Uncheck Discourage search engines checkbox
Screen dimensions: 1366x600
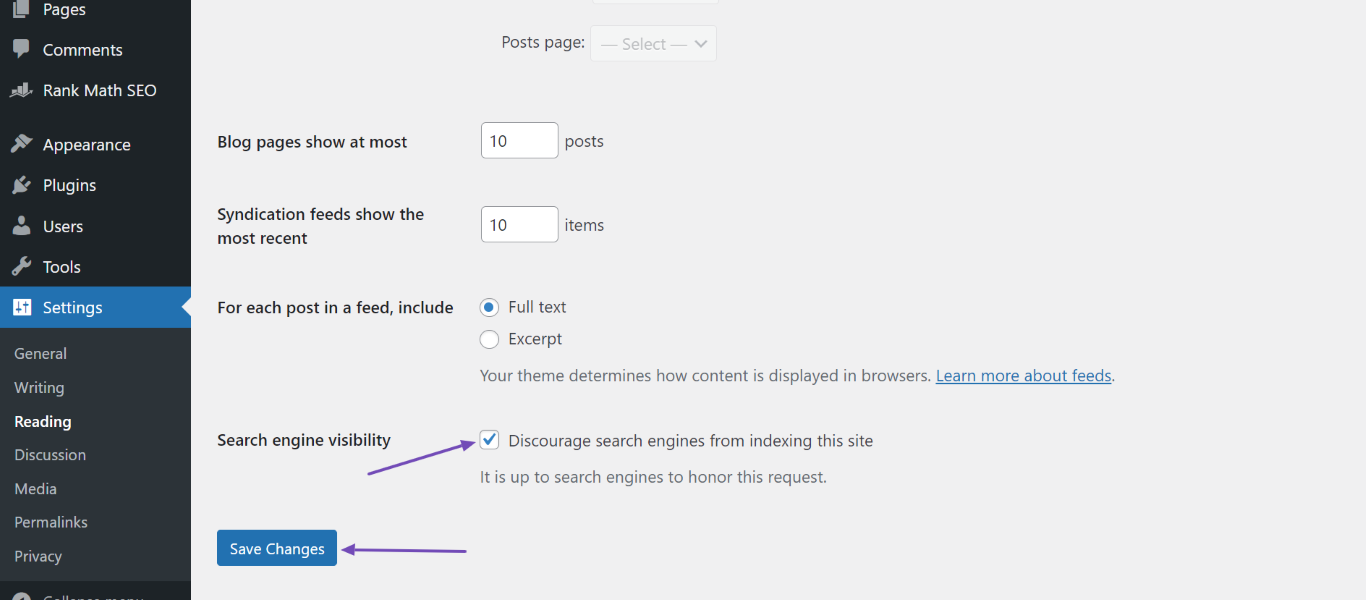(489, 440)
